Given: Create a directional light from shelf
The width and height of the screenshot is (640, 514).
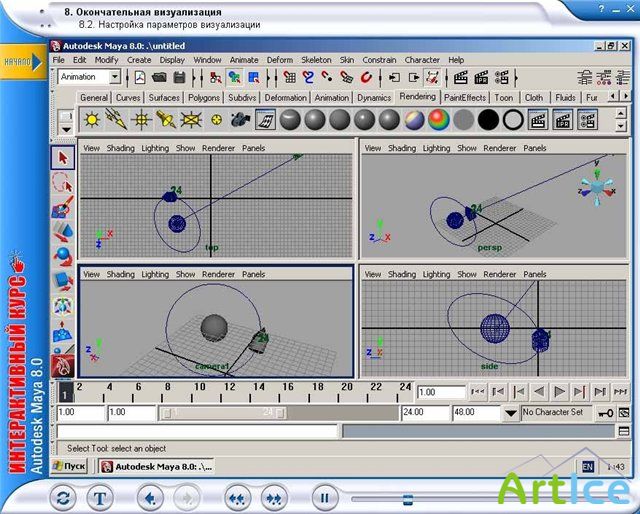Looking at the screenshot, I should 116,120.
